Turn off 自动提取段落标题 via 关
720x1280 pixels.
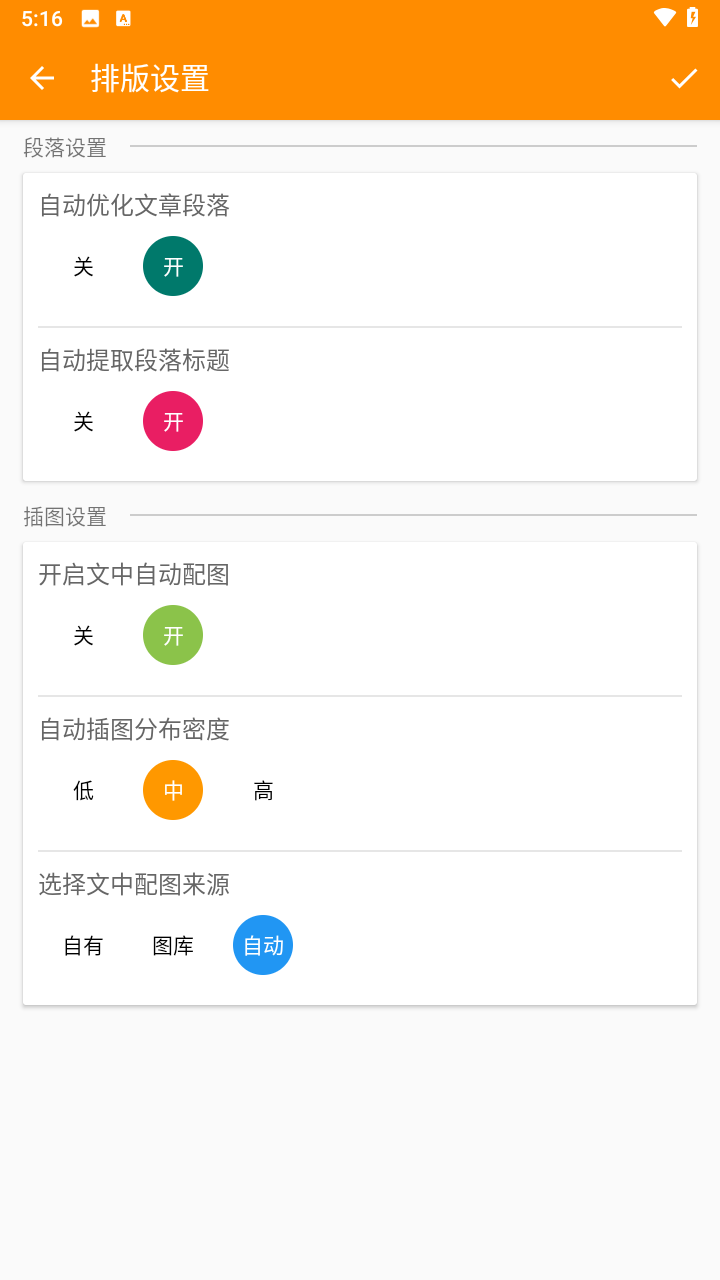pyautogui.click(x=83, y=422)
